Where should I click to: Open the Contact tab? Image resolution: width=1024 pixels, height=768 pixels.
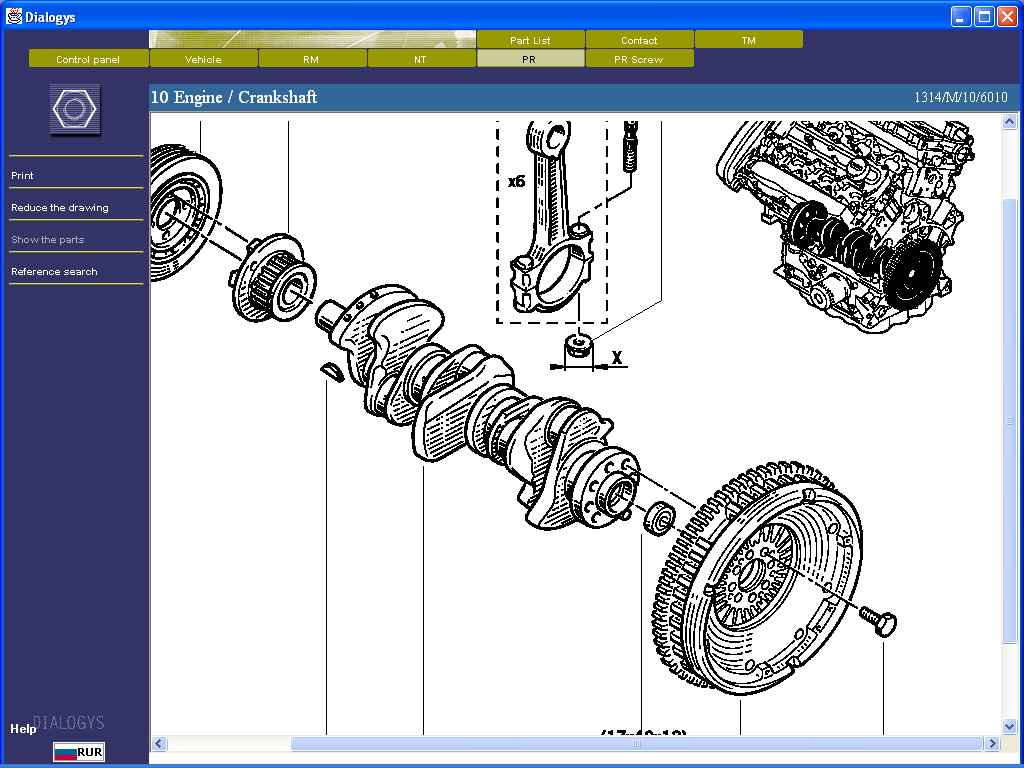pos(639,40)
